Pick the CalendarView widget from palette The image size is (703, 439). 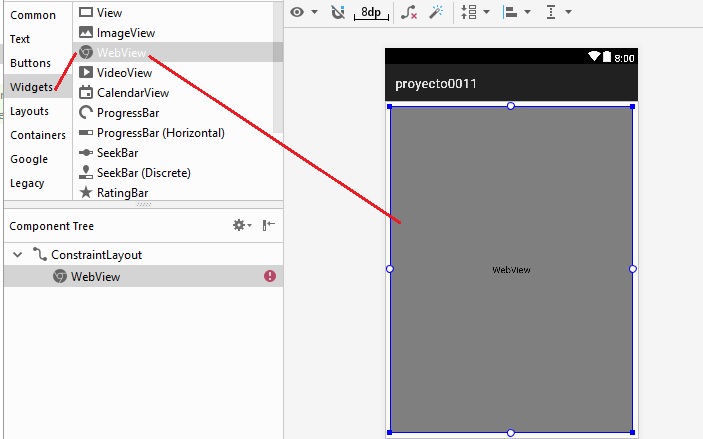coord(132,92)
